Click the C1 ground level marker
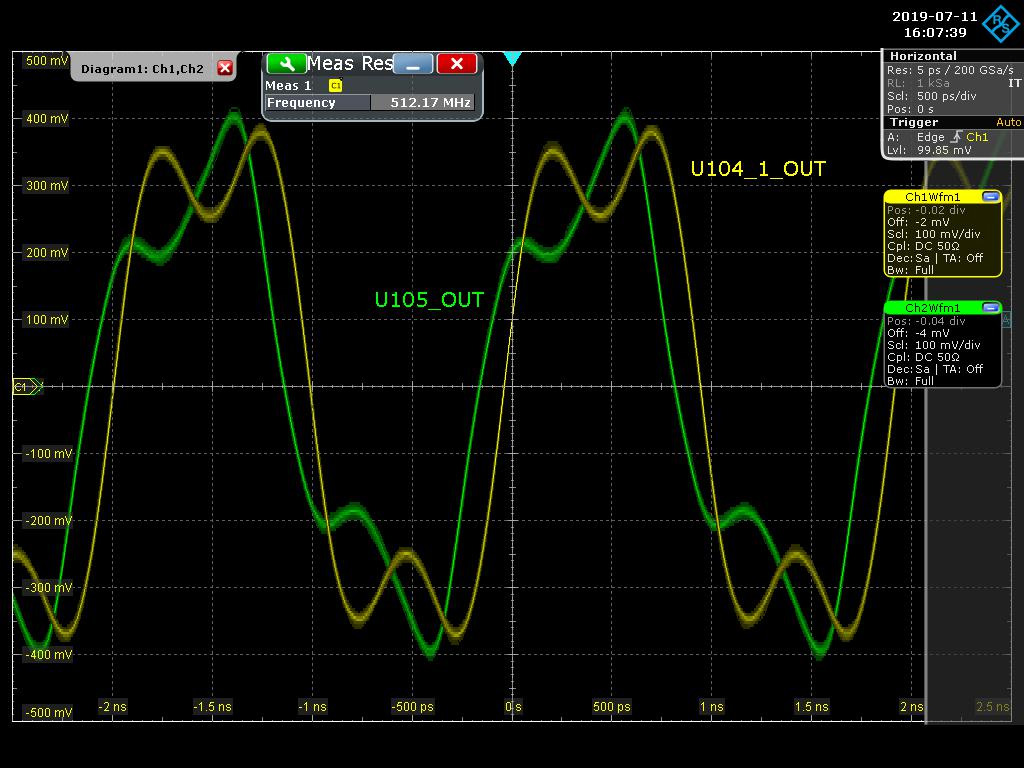 27,387
